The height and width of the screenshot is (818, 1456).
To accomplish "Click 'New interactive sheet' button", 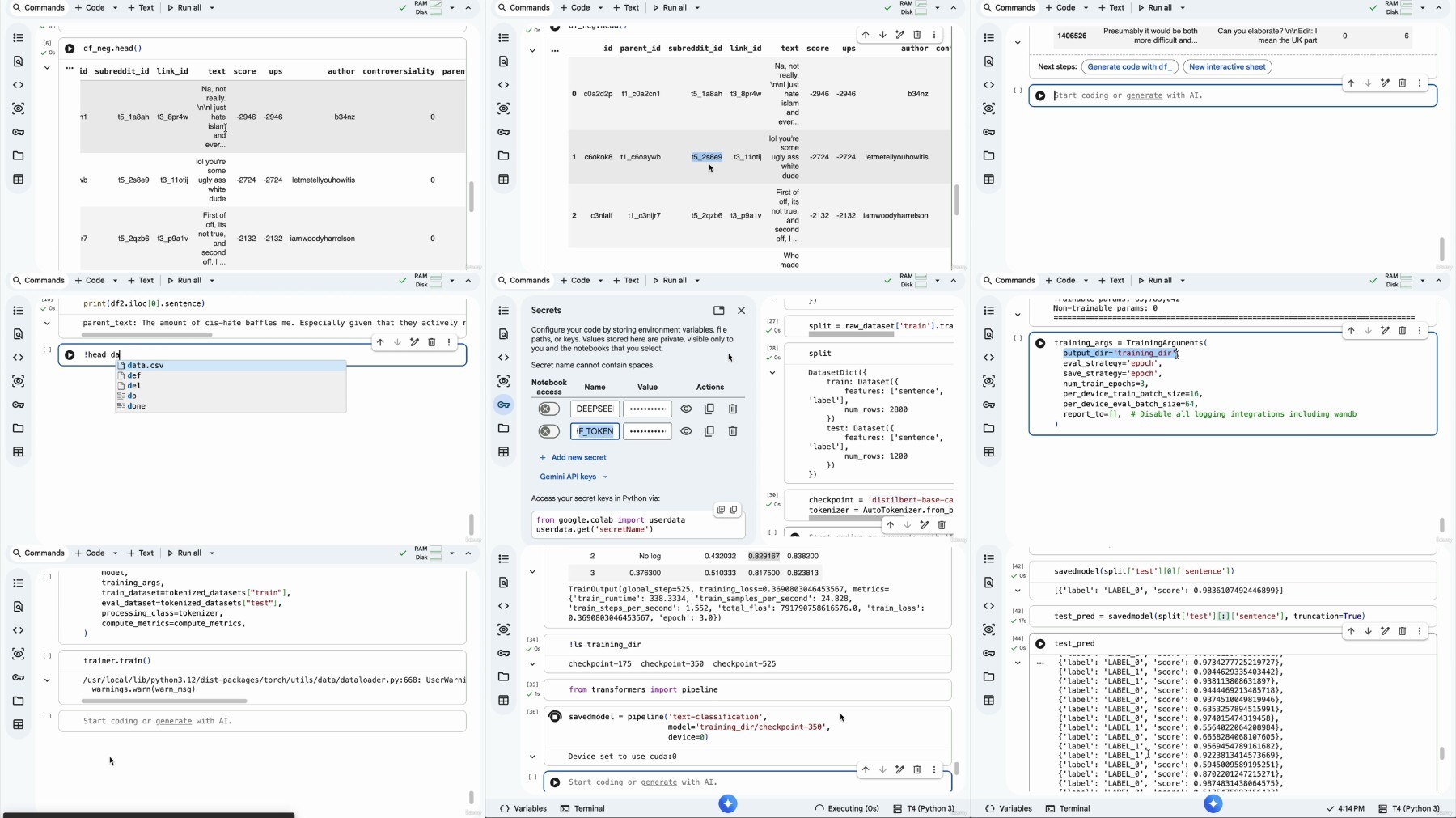I will click(1227, 67).
